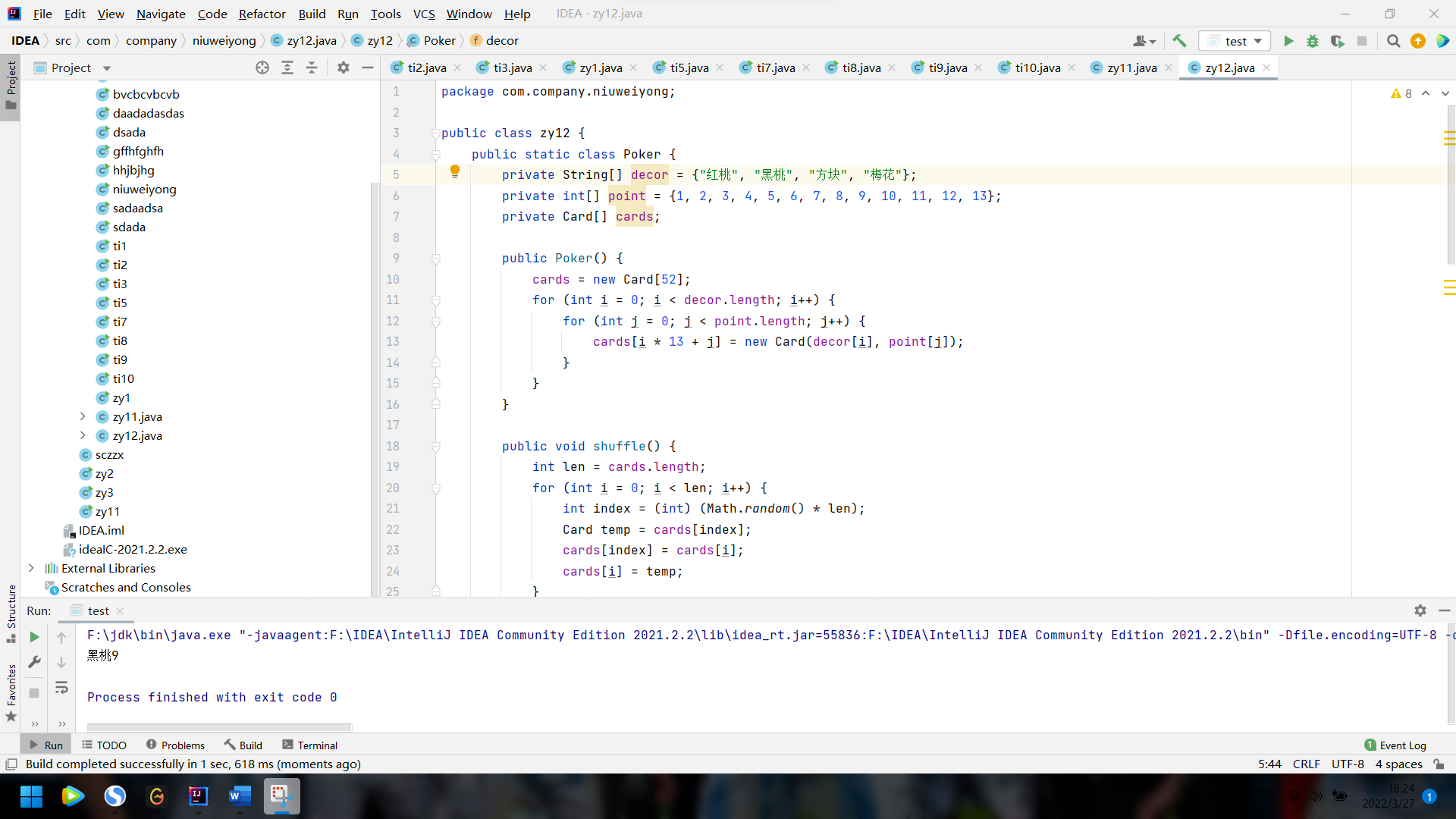Click the yellow intention lightbulb on line 5
This screenshot has width=1456, height=819.
455,171
